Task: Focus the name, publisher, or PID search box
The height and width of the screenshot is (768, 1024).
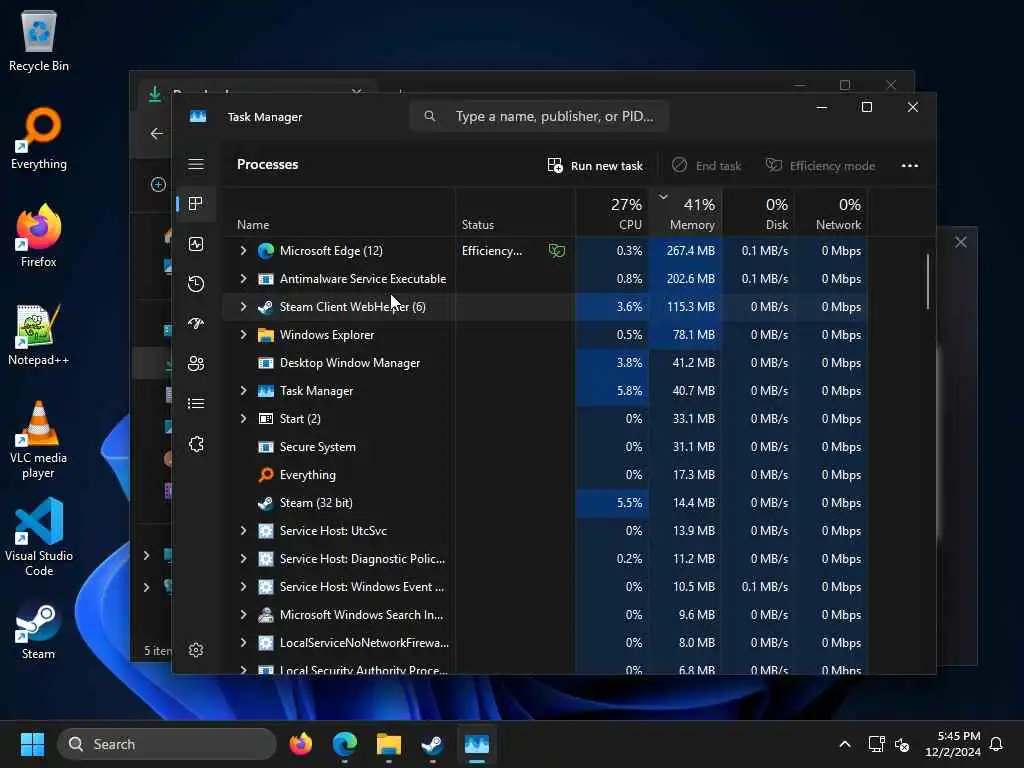Action: pyautogui.click(x=539, y=116)
